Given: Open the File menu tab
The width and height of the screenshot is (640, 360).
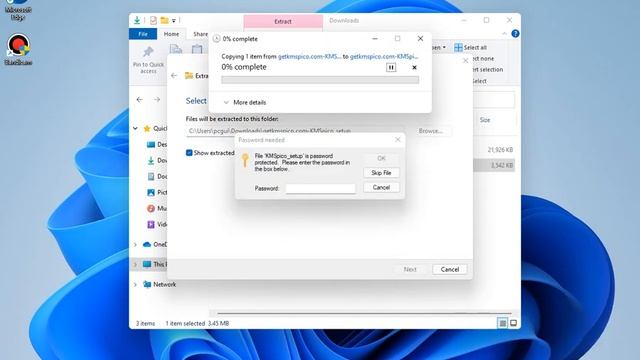Looking at the screenshot, I should coord(143,34).
